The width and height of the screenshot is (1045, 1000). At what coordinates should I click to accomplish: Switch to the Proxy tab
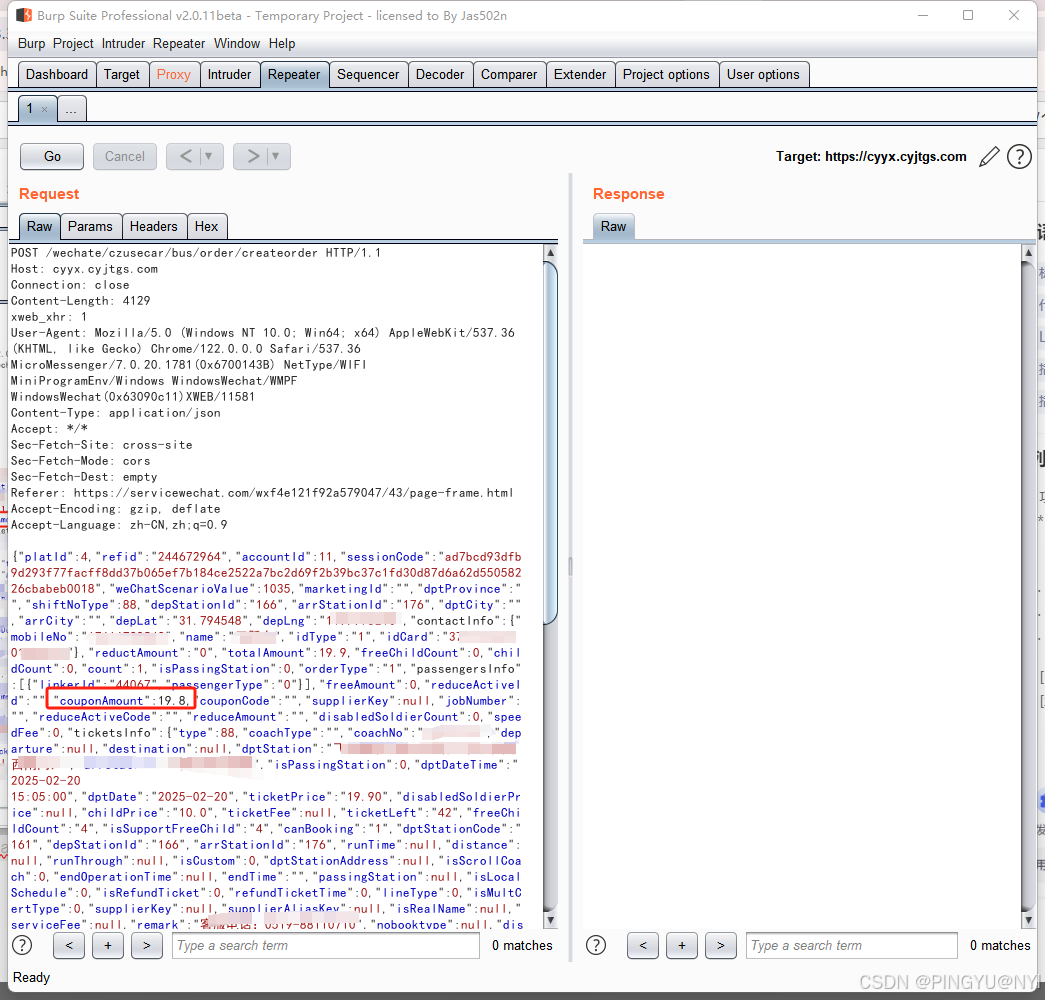tap(173, 75)
